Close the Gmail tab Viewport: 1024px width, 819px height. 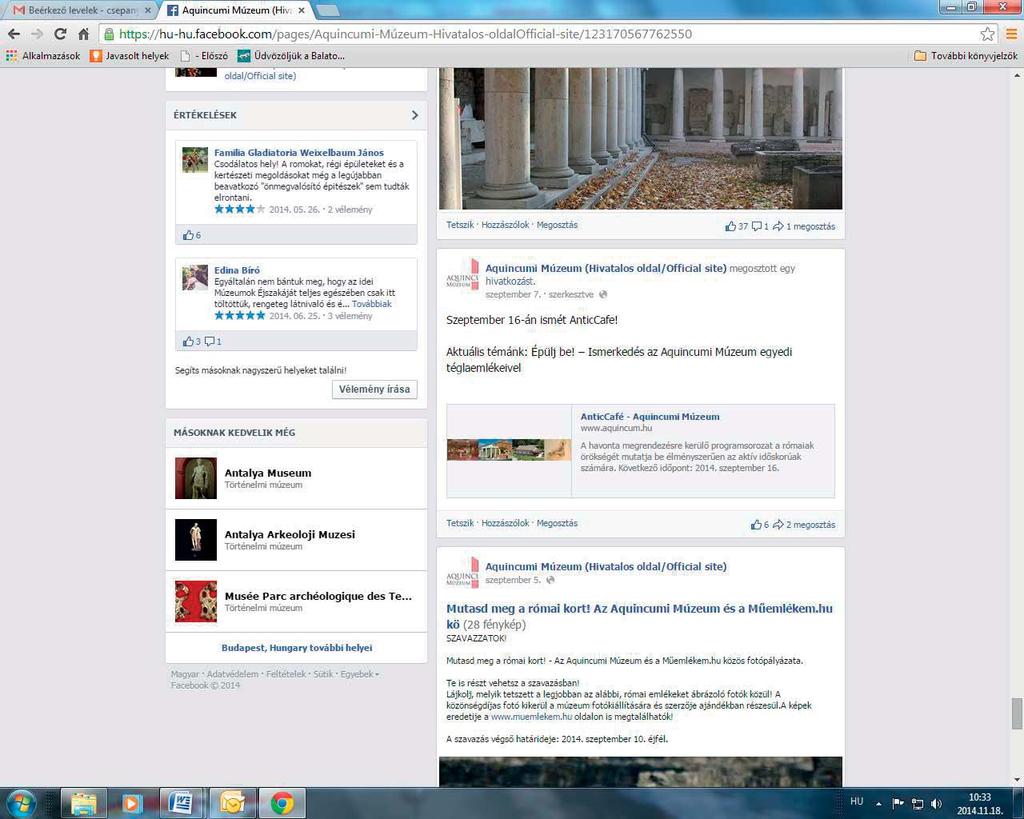click(148, 10)
